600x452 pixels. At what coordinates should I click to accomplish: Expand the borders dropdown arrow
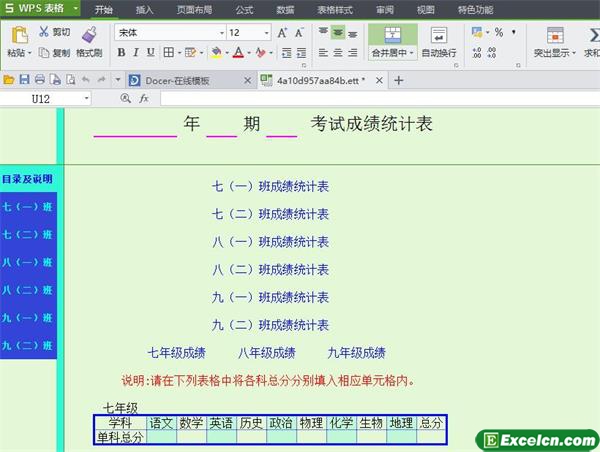[179, 52]
